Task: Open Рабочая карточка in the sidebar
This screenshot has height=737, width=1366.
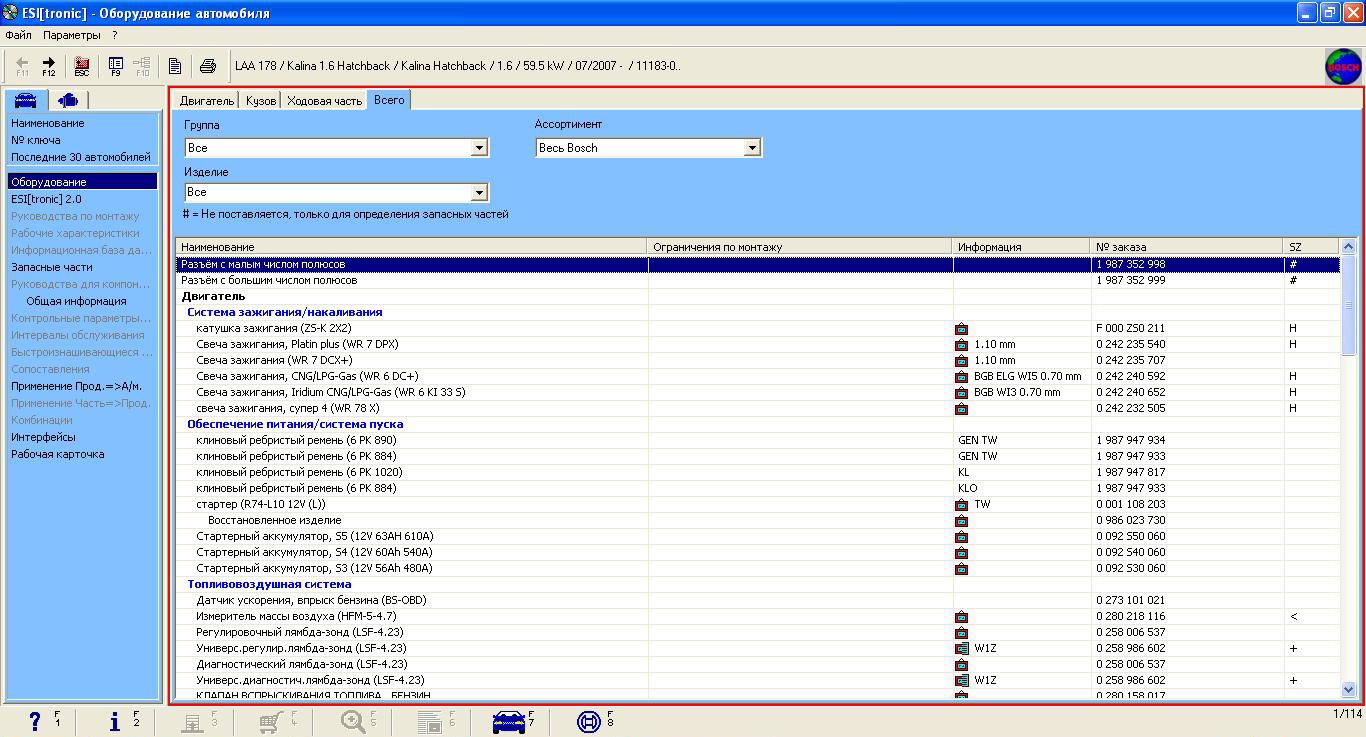Action: coord(57,454)
